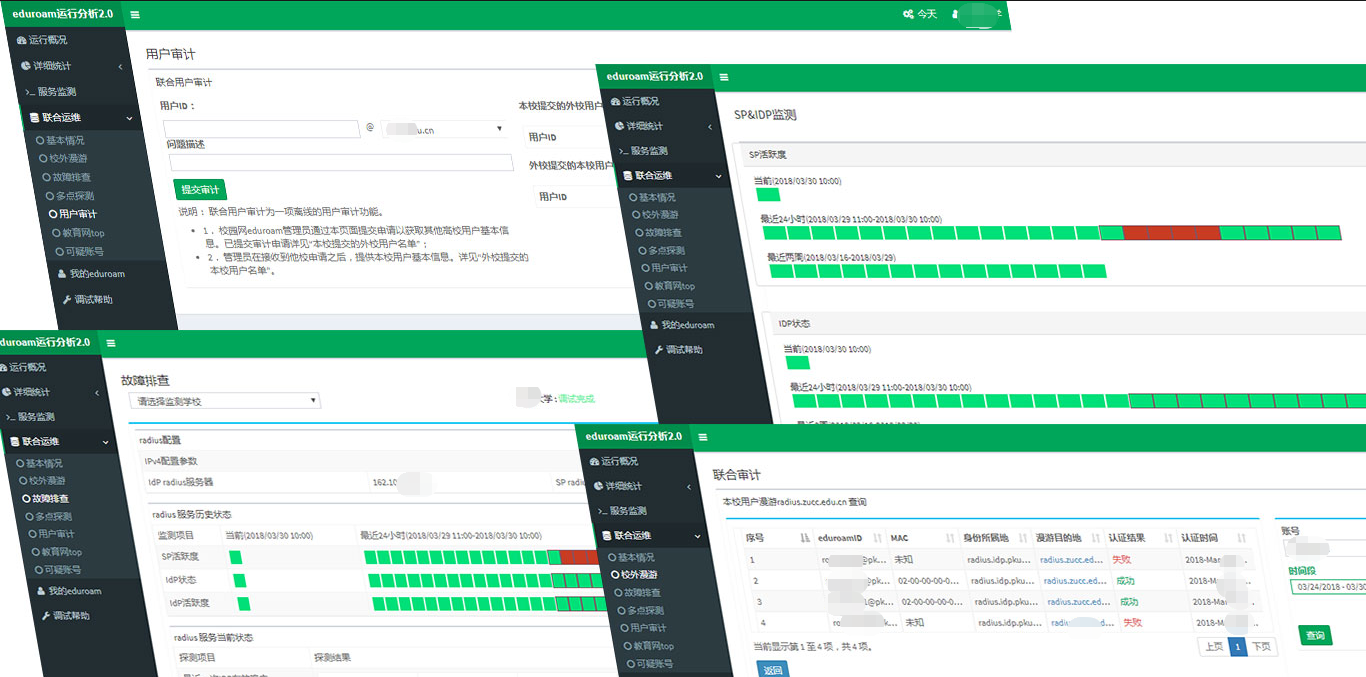This screenshot has height=677, width=1366.
Task: Sort table by 认证时间 column
Action: (1215, 538)
